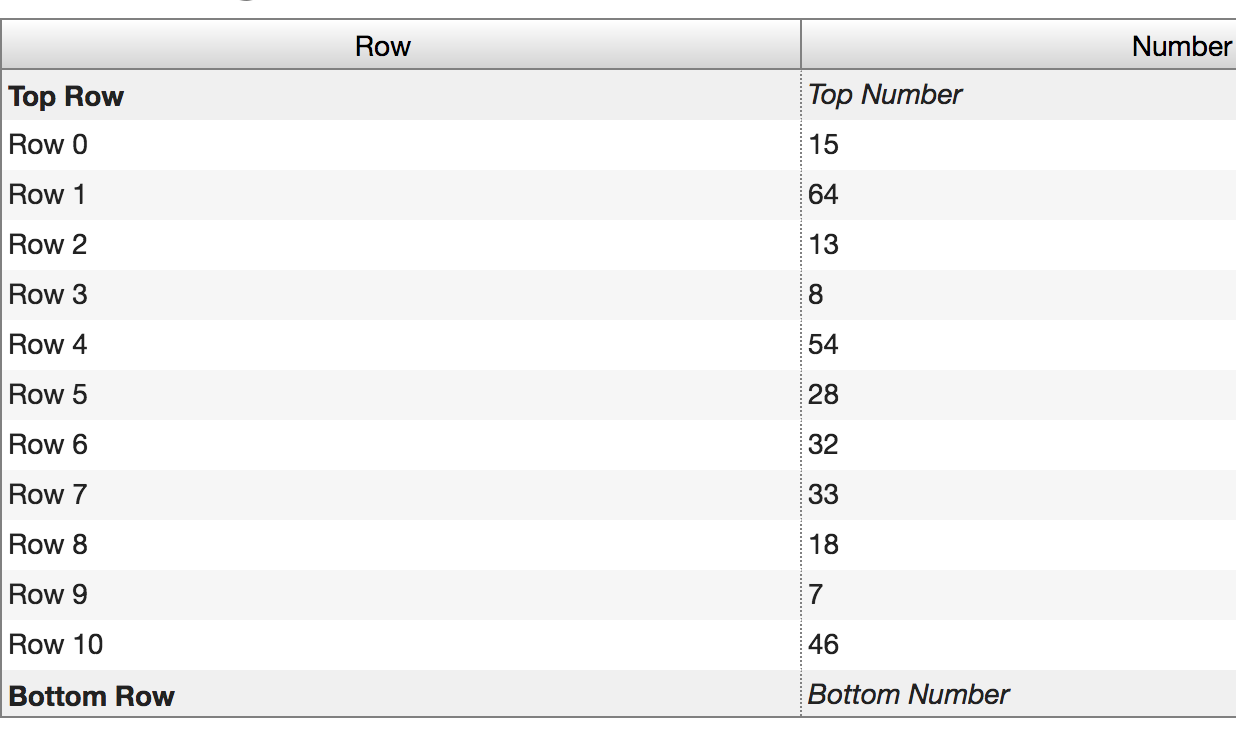Select the cell with value 46
The image size is (1236, 740).
[824, 645]
